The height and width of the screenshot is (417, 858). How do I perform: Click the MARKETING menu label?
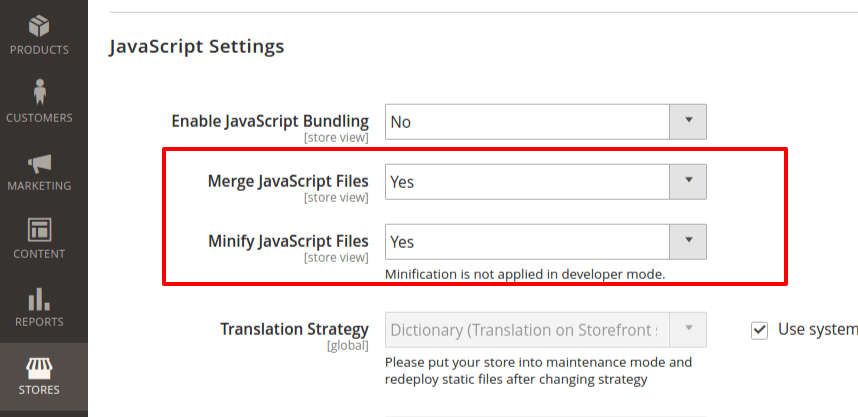pyautogui.click(x=39, y=186)
